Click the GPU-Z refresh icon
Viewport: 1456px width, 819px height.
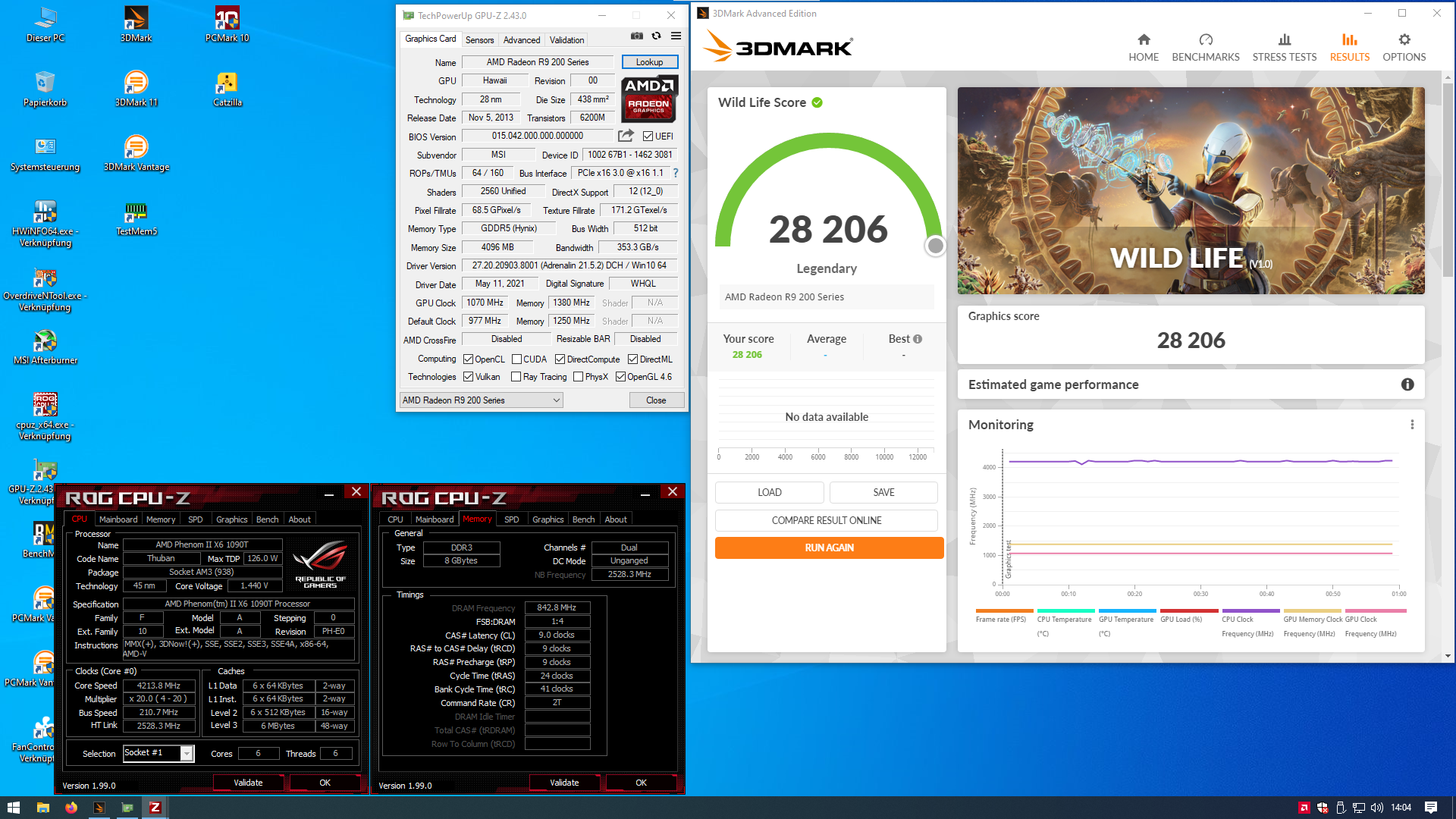[x=657, y=36]
